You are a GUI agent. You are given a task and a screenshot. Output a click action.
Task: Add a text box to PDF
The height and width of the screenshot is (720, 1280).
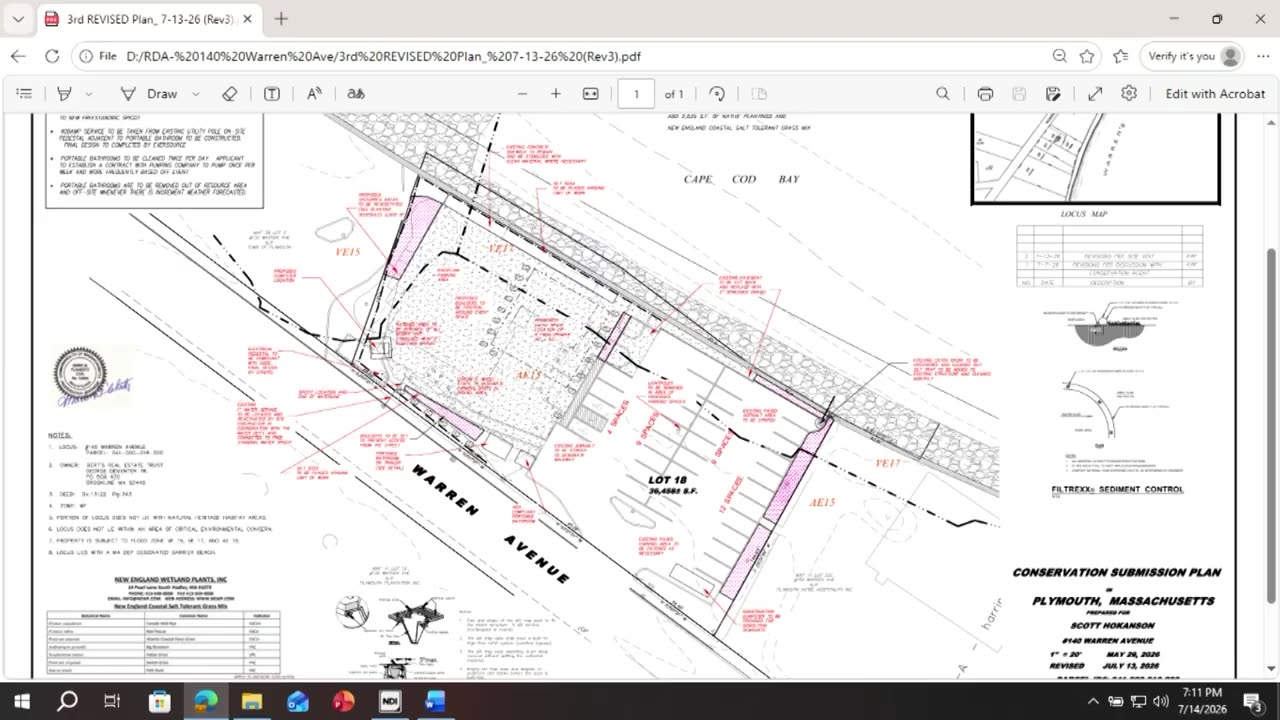coord(272,94)
